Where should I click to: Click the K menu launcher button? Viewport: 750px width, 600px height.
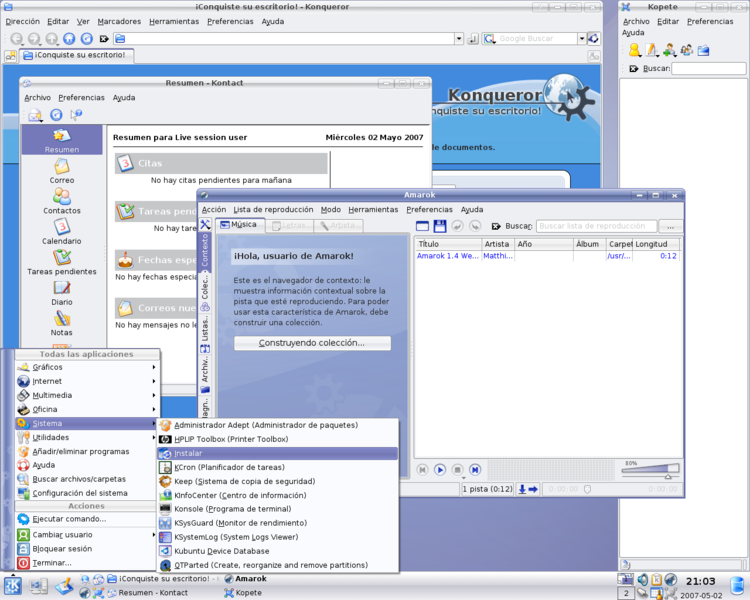click(12, 585)
